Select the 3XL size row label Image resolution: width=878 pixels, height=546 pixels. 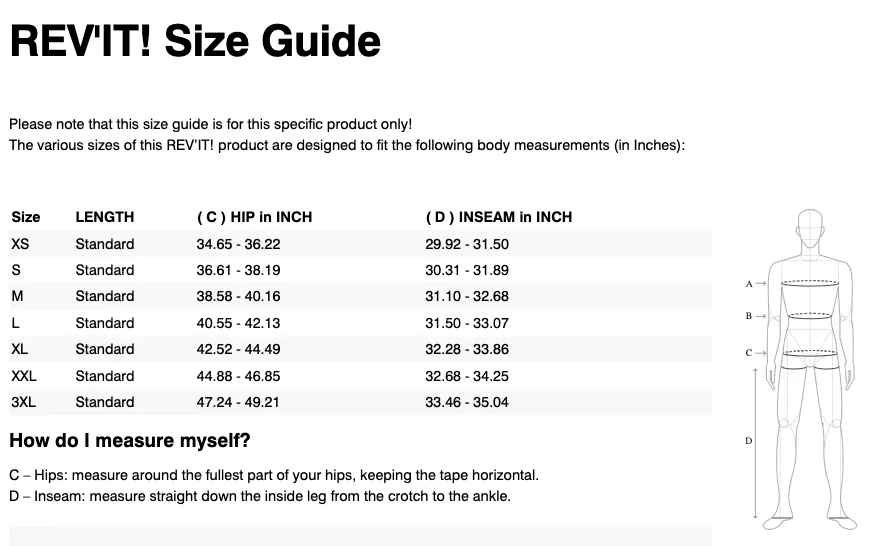point(24,402)
